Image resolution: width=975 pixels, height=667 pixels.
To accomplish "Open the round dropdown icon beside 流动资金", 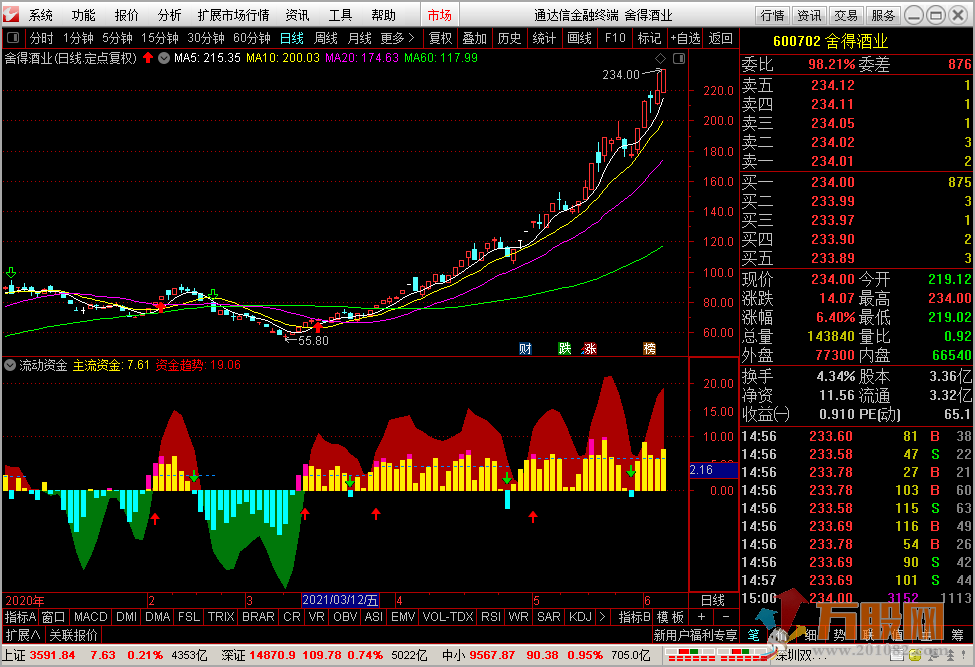I will [x=10, y=365].
